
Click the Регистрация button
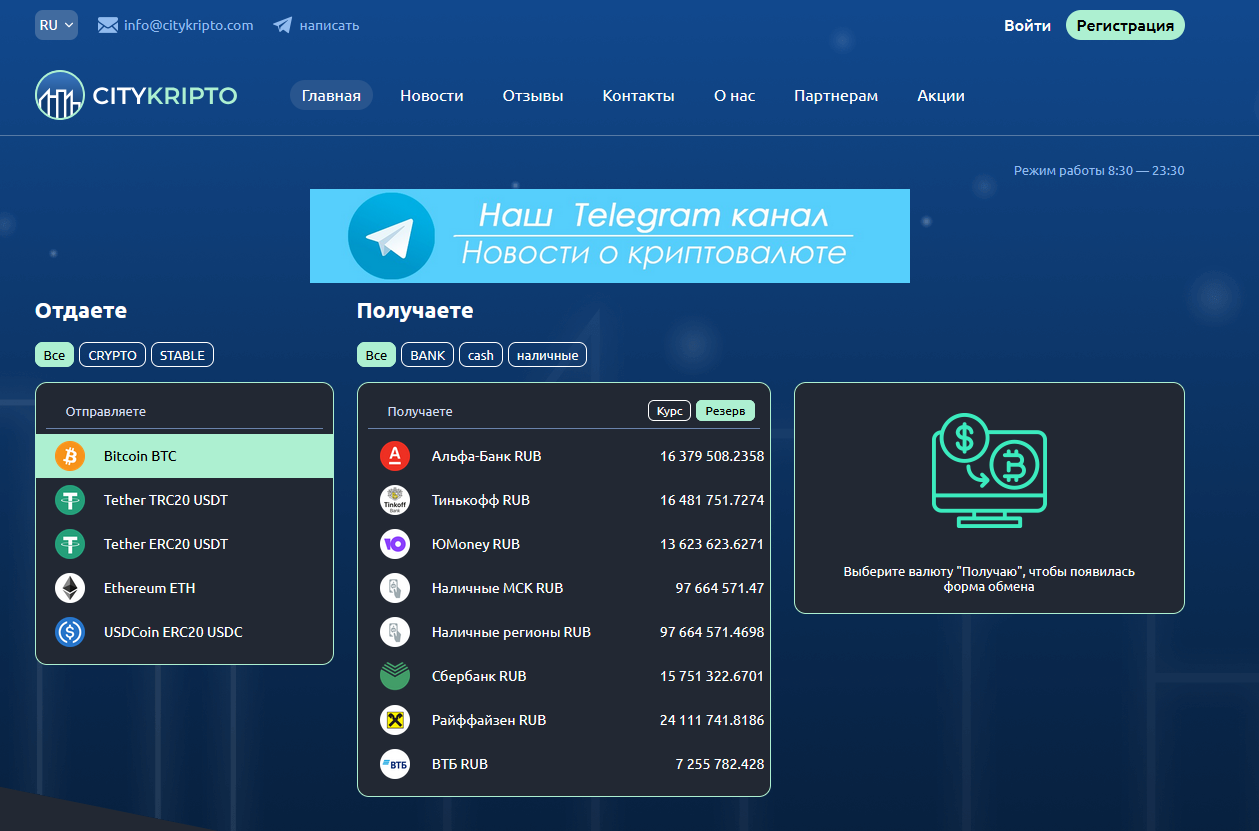click(x=1124, y=25)
